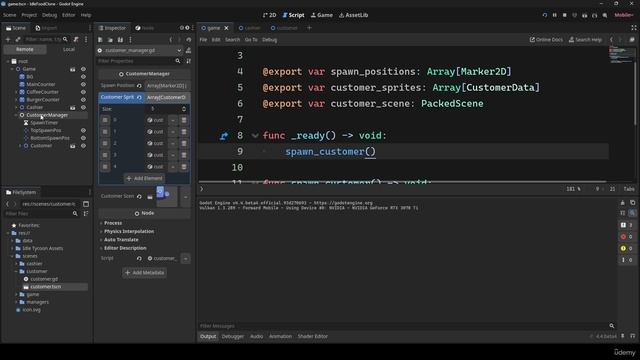
Task: Revert the Spawn Positions property
Action: coord(139,86)
